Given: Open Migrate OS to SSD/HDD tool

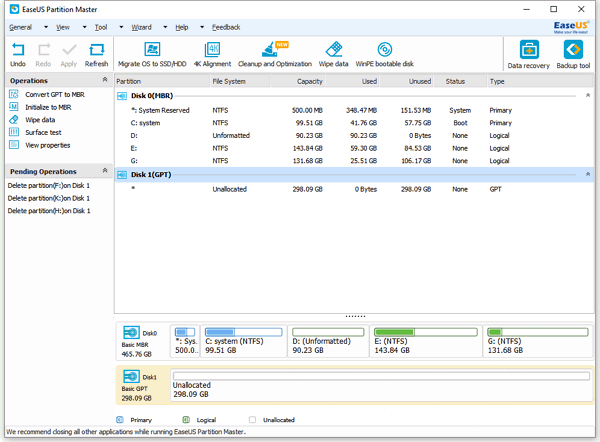Looking at the screenshot, I should point(152,55).
